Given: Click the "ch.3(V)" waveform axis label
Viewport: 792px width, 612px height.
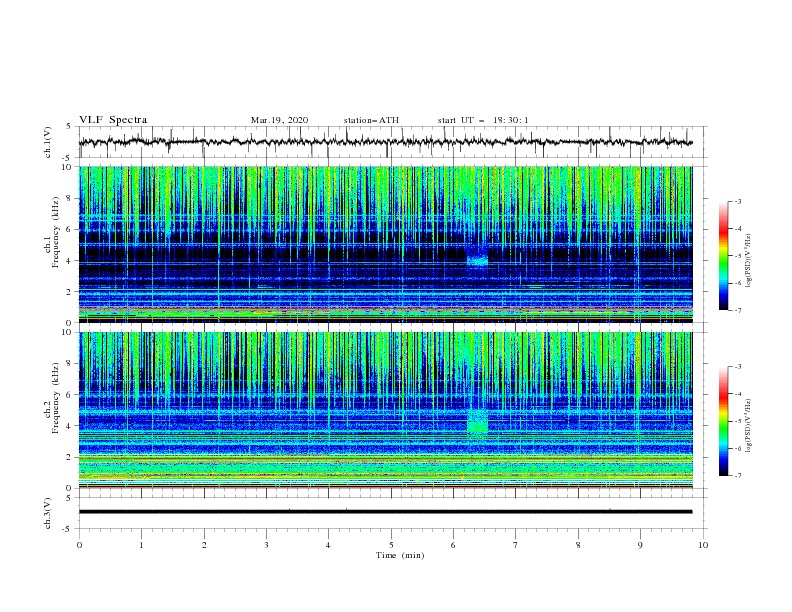Looking at the screenshot, I should (48, 513).
